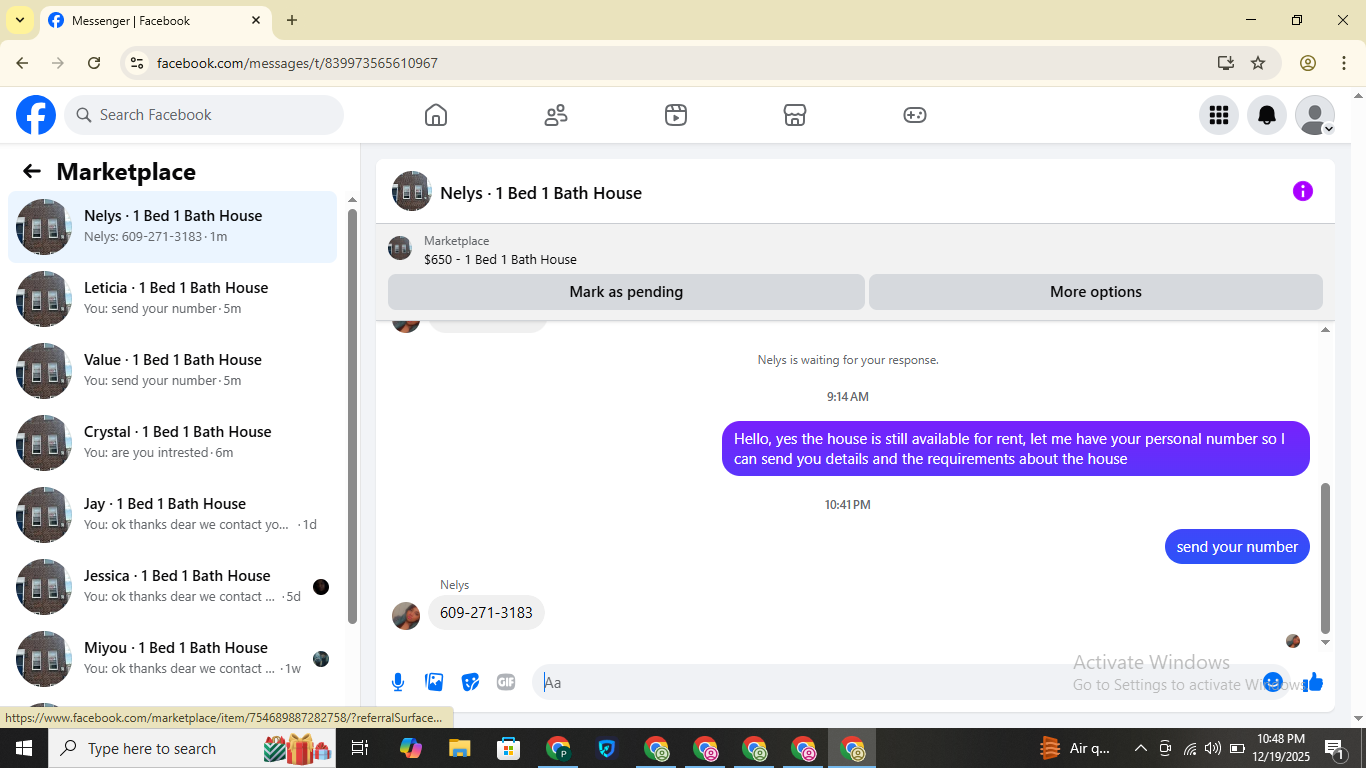Open the Friends icon in top navigation

(556, 115)
